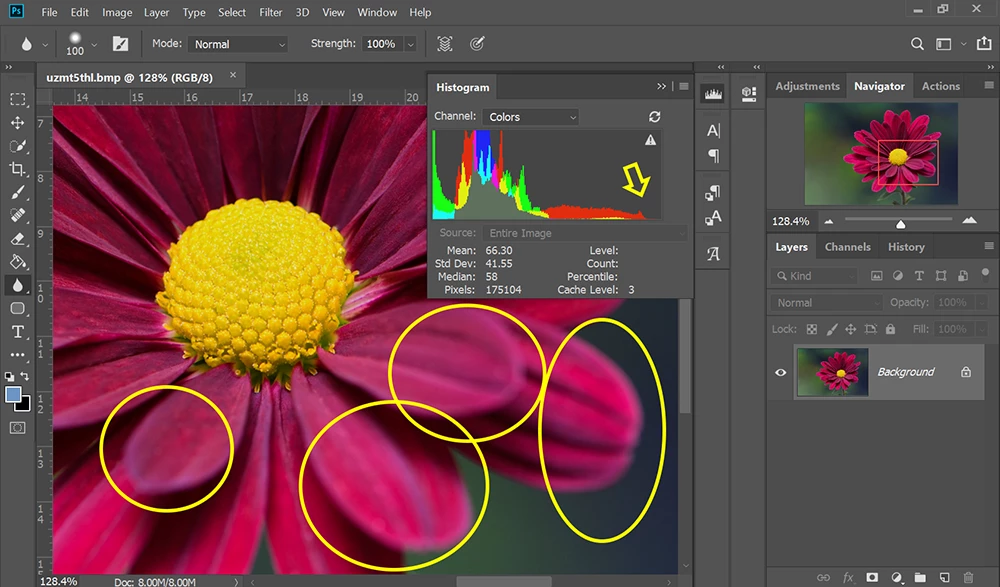This screenshot has height=587, width=1000.
Task: Switch to the Channels tab
Action: (x=847, y=247)
